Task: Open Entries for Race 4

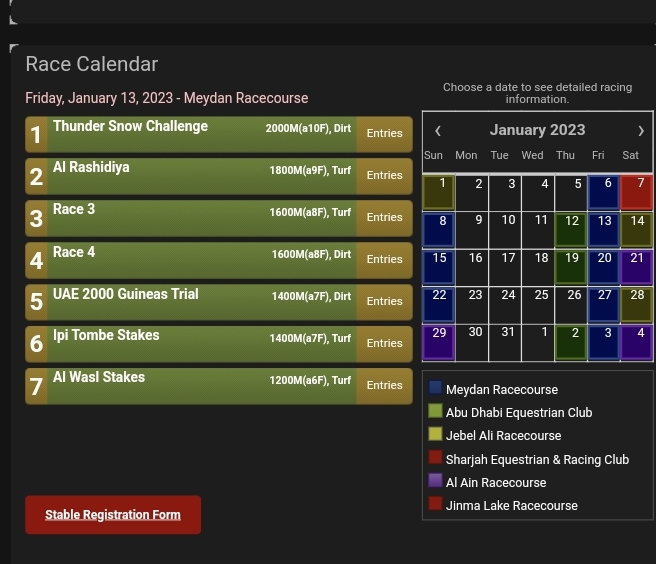Action: click(x=384, y=260)
